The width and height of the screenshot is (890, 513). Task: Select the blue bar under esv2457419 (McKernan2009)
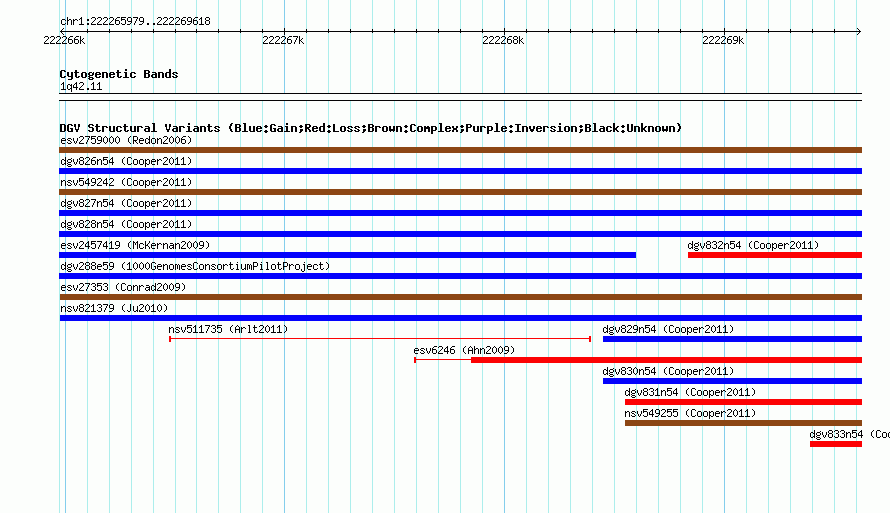347,255
